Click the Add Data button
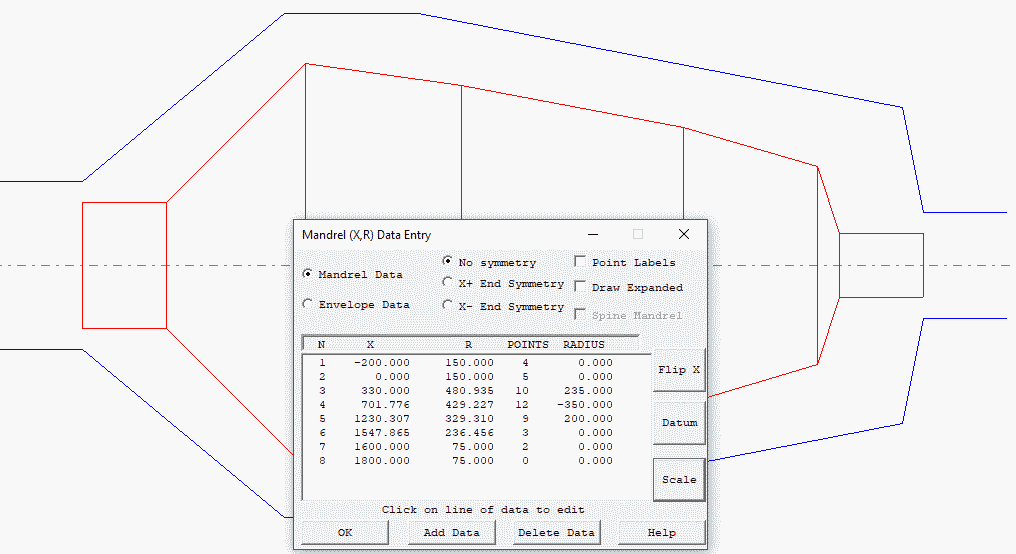The height and width of the screenshot is (554, 1016). 451,532
